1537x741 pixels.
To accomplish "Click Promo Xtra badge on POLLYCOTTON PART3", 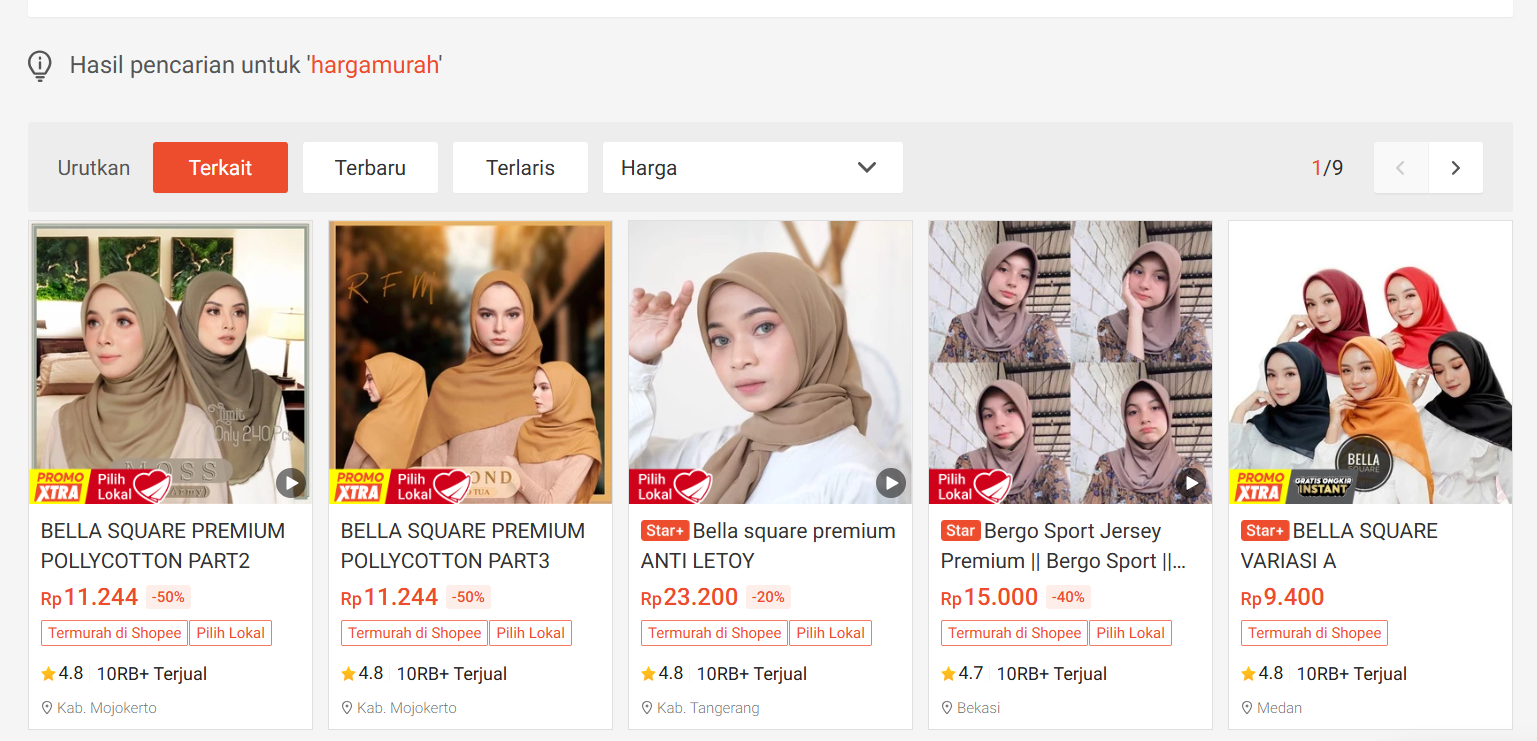I will coord(358,486).
